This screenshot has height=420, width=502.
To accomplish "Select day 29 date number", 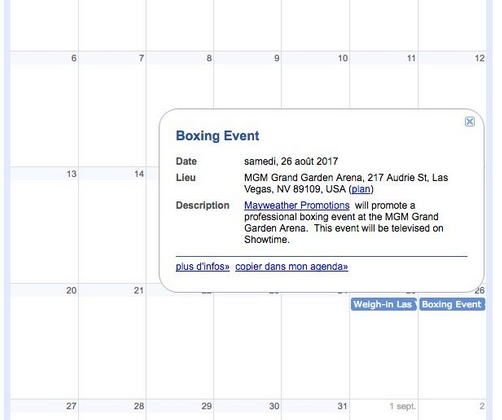I will point(206,406).
